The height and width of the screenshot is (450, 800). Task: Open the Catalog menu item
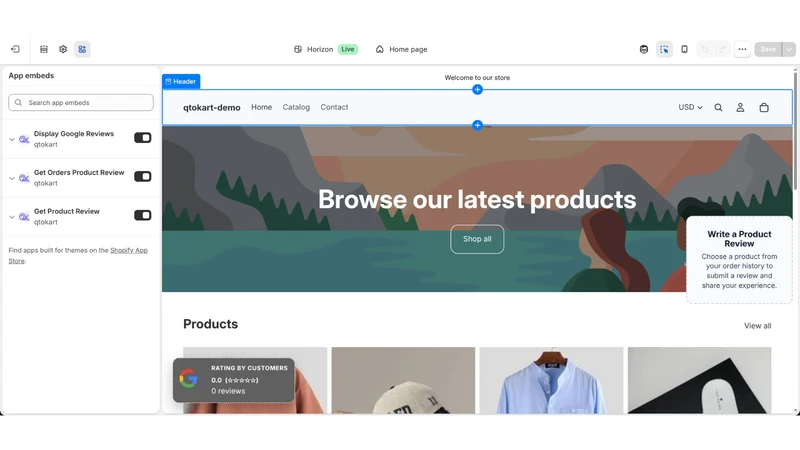296,107
